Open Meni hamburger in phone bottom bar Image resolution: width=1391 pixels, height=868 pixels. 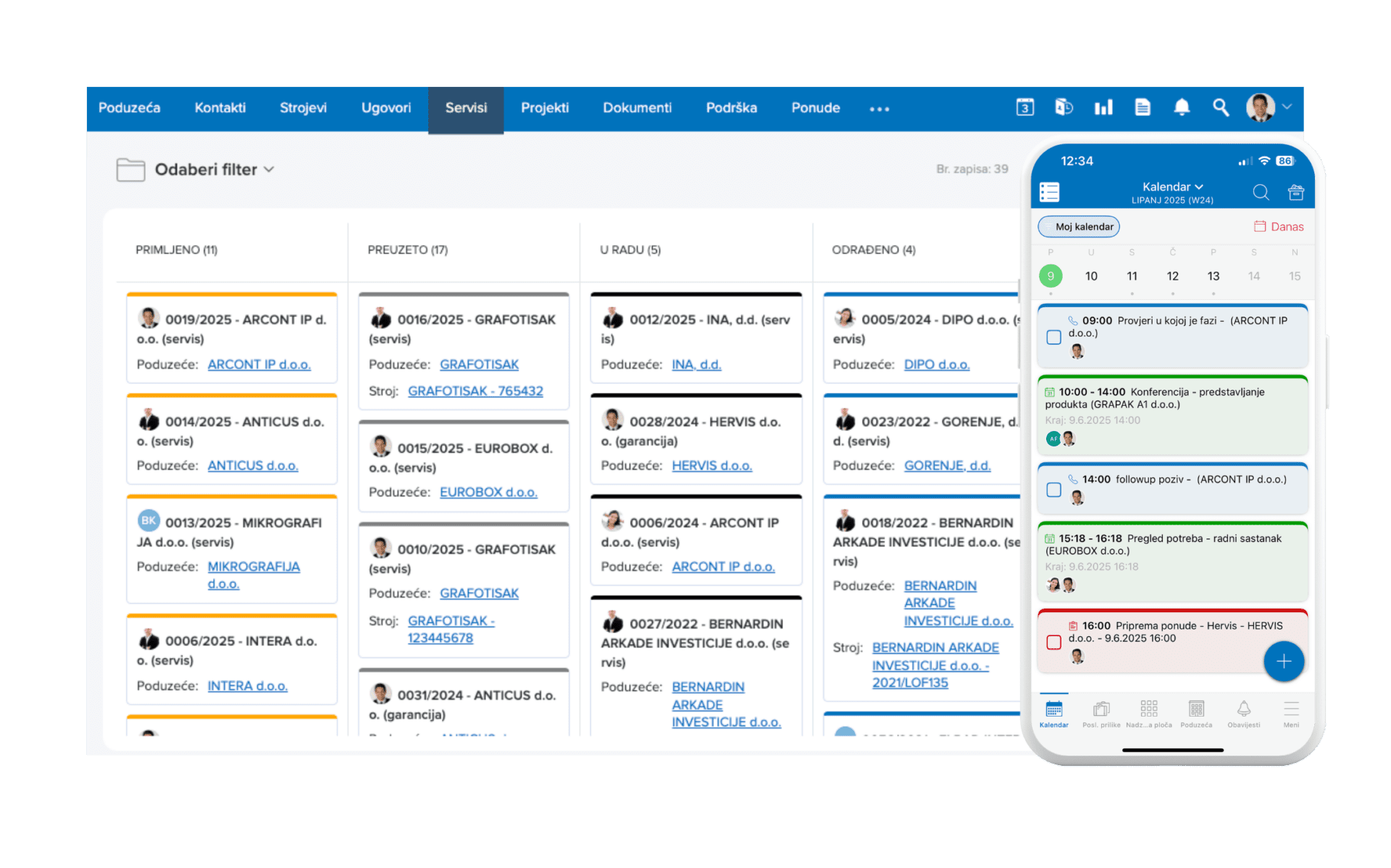pos(1291,713)
